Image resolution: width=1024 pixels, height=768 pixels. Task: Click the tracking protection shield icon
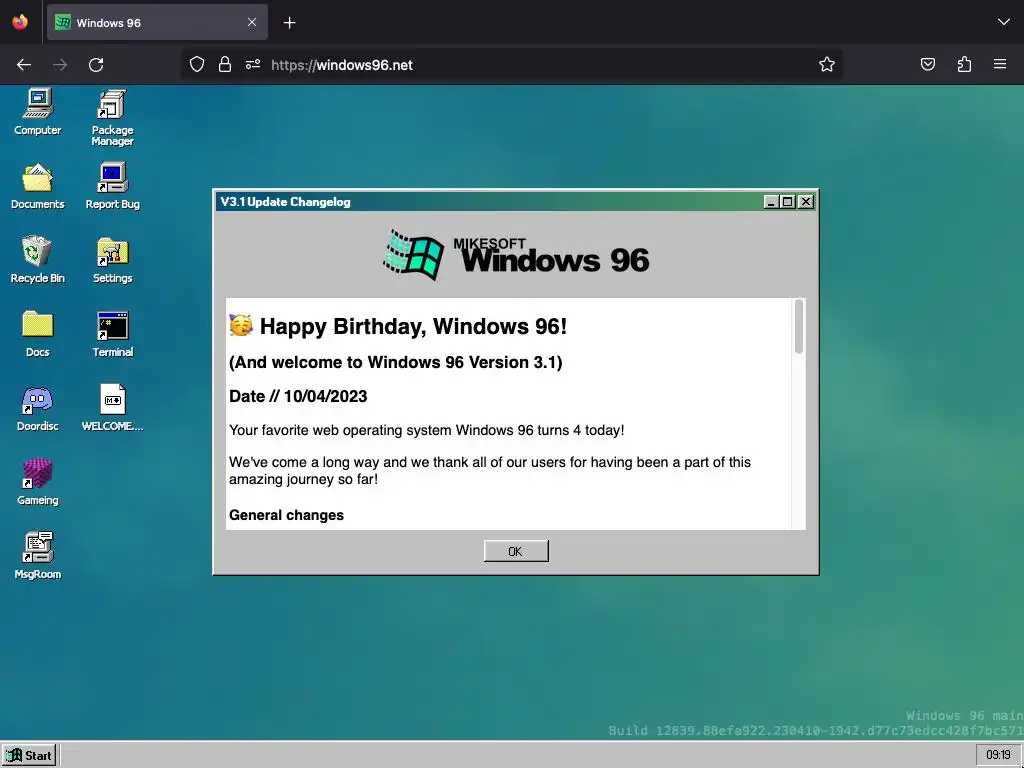[x=197, y=64]
